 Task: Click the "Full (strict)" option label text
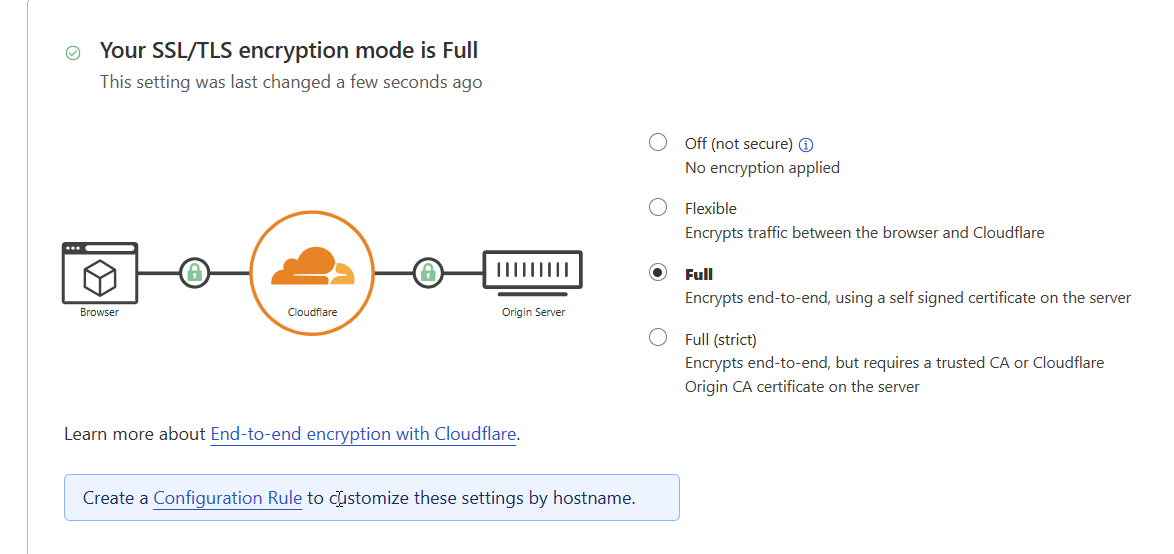720,339
